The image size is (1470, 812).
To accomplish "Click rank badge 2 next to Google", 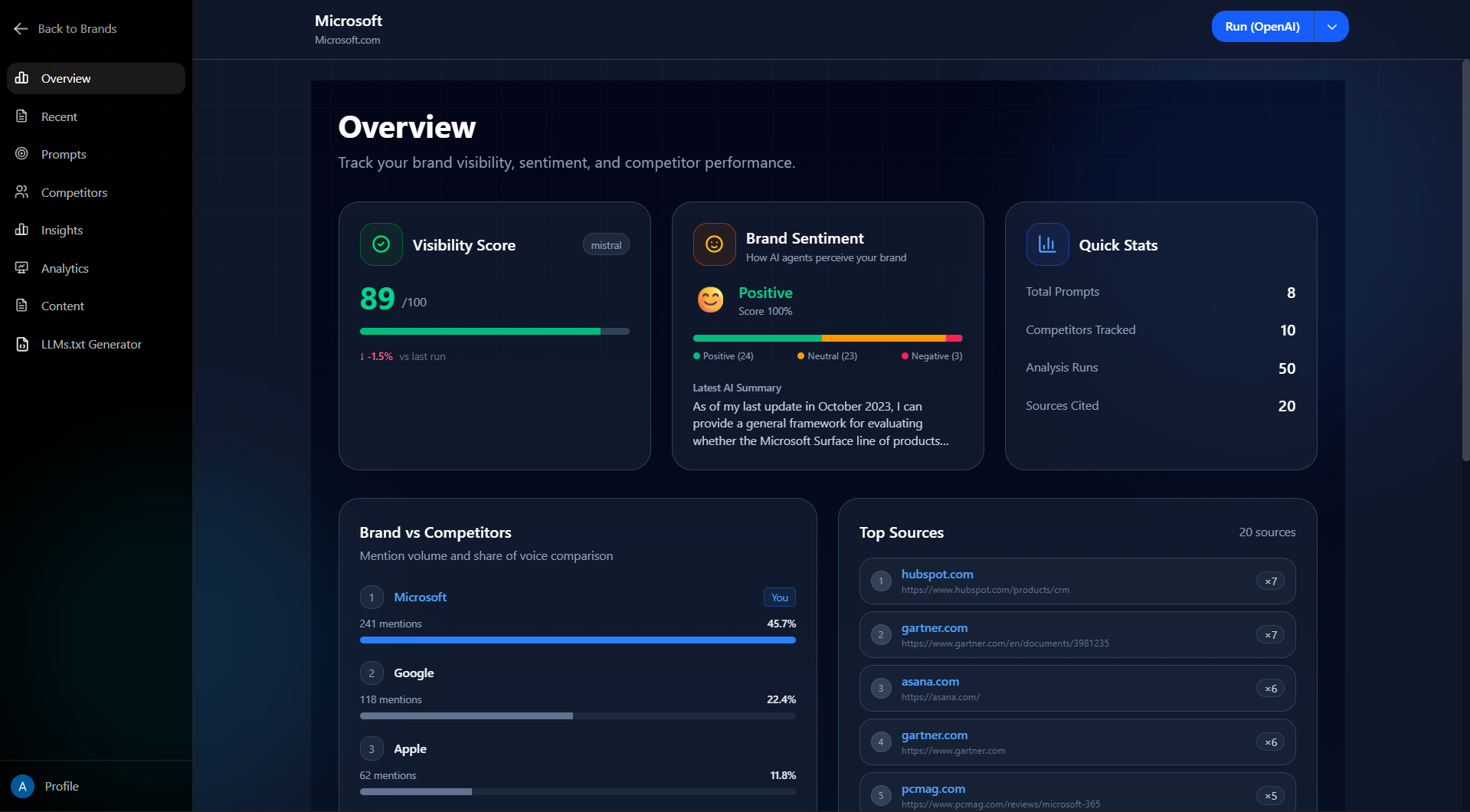I will pyautogui.click(x=372, y=673).
